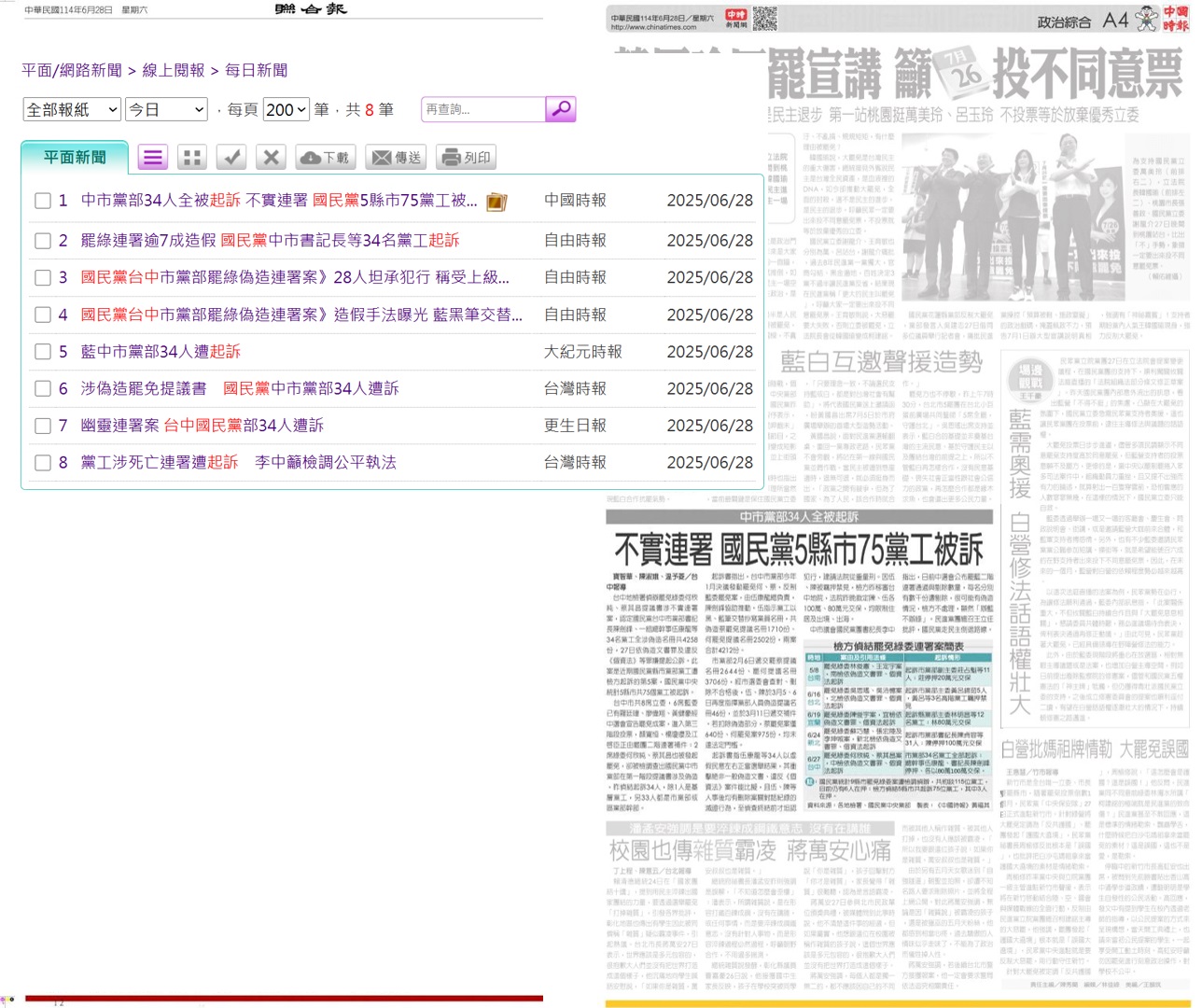The image size is (1202, 1008).
Task: Open article 涉偽造罷免提議書
Action: (240, 389)
